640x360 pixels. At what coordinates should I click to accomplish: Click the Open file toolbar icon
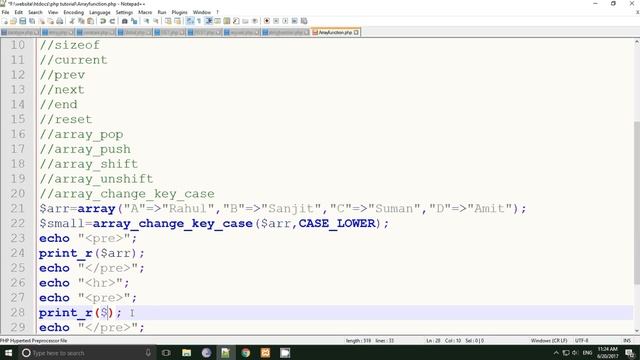13,21
